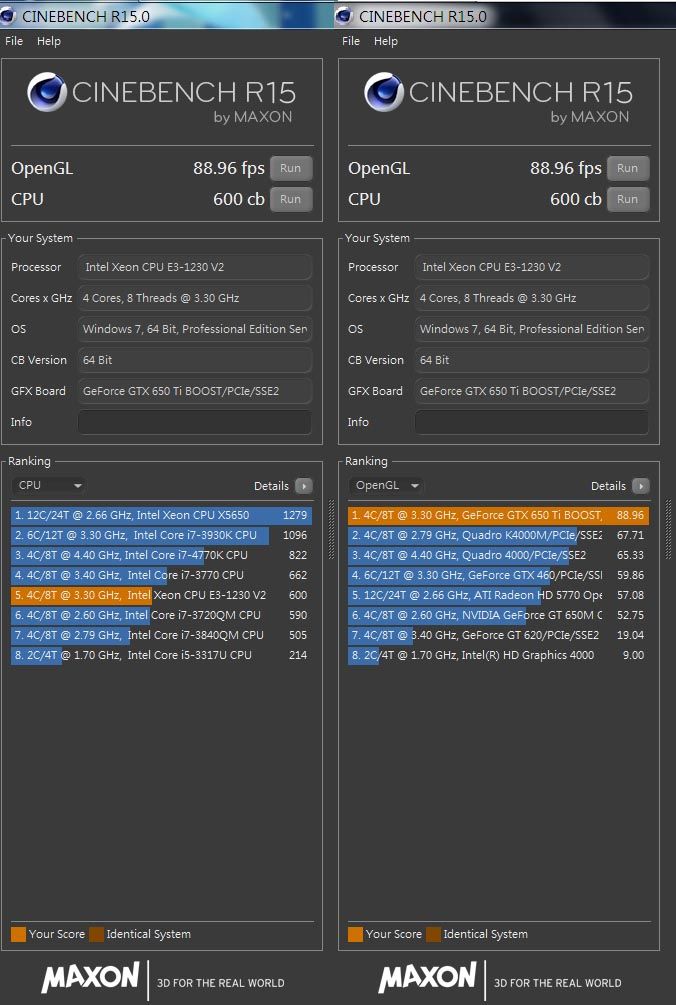Click OpenGL 88.96 fps score, left window

(x=229, y=169)
